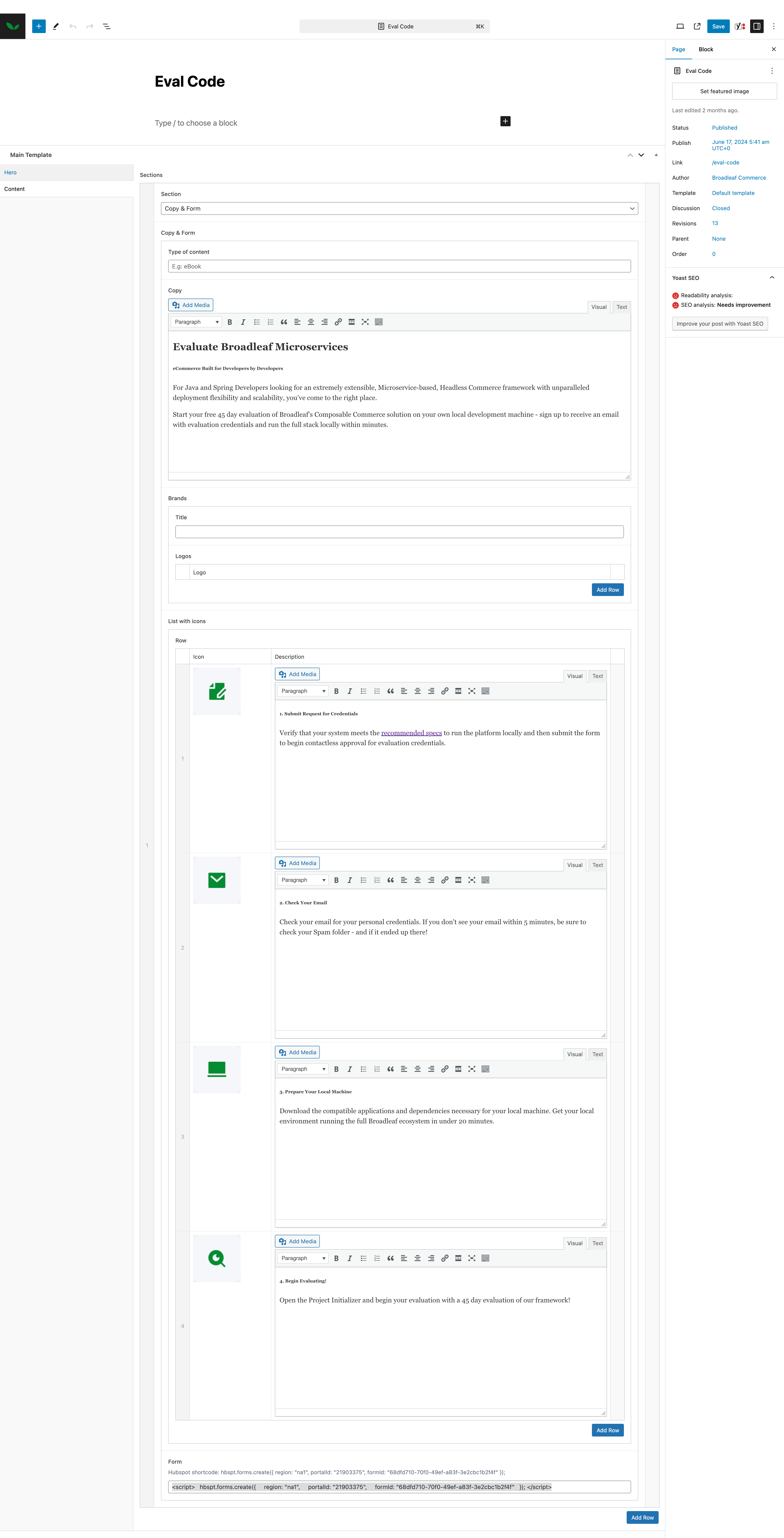Align center in Copy editor toolbar
784x1538 pixels.
tap(311, 322)
